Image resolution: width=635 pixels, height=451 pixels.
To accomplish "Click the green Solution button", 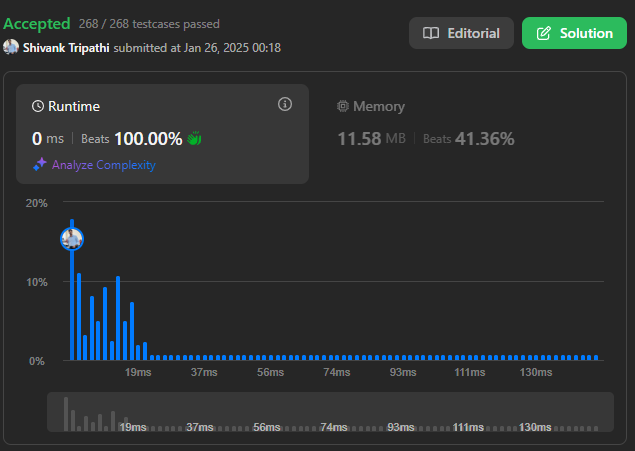I will click(574, 33).
